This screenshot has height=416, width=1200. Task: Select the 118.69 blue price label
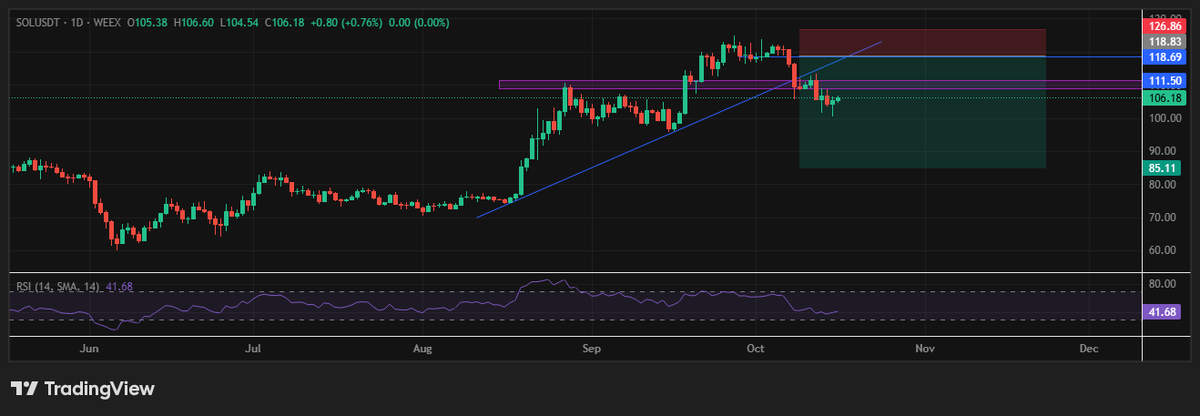(1166, 58)
